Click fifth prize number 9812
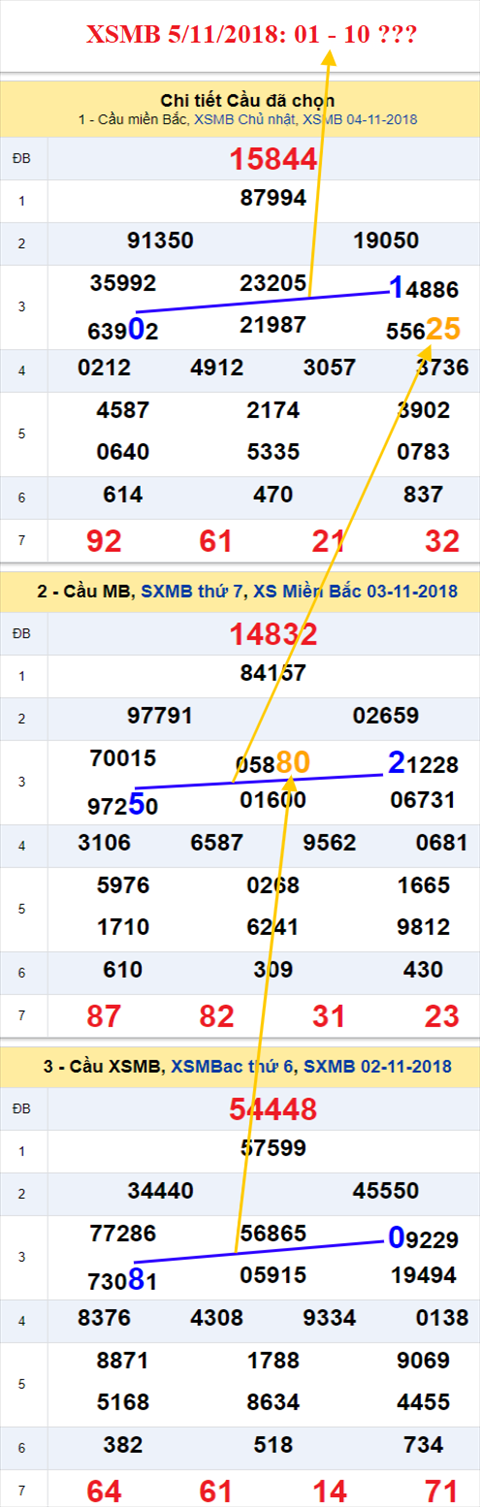Image resolution: width=480 pixels, height=1507 pixels. pyautogui.click(x=423, y=927)
